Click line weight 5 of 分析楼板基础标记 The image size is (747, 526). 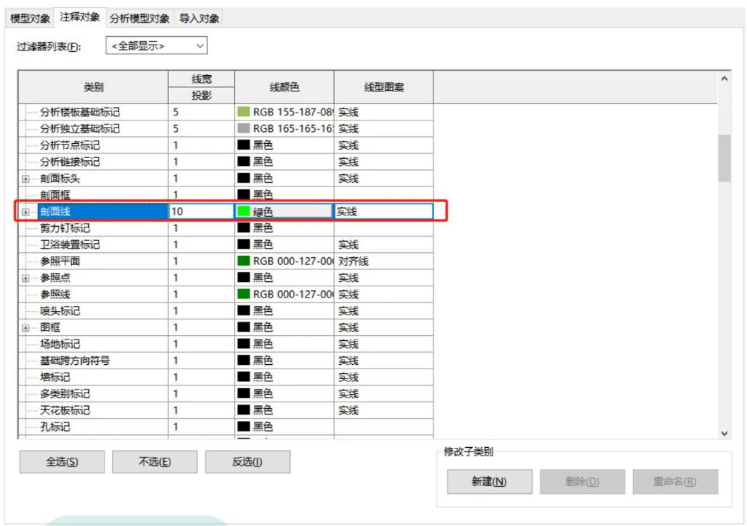point(202,112)
